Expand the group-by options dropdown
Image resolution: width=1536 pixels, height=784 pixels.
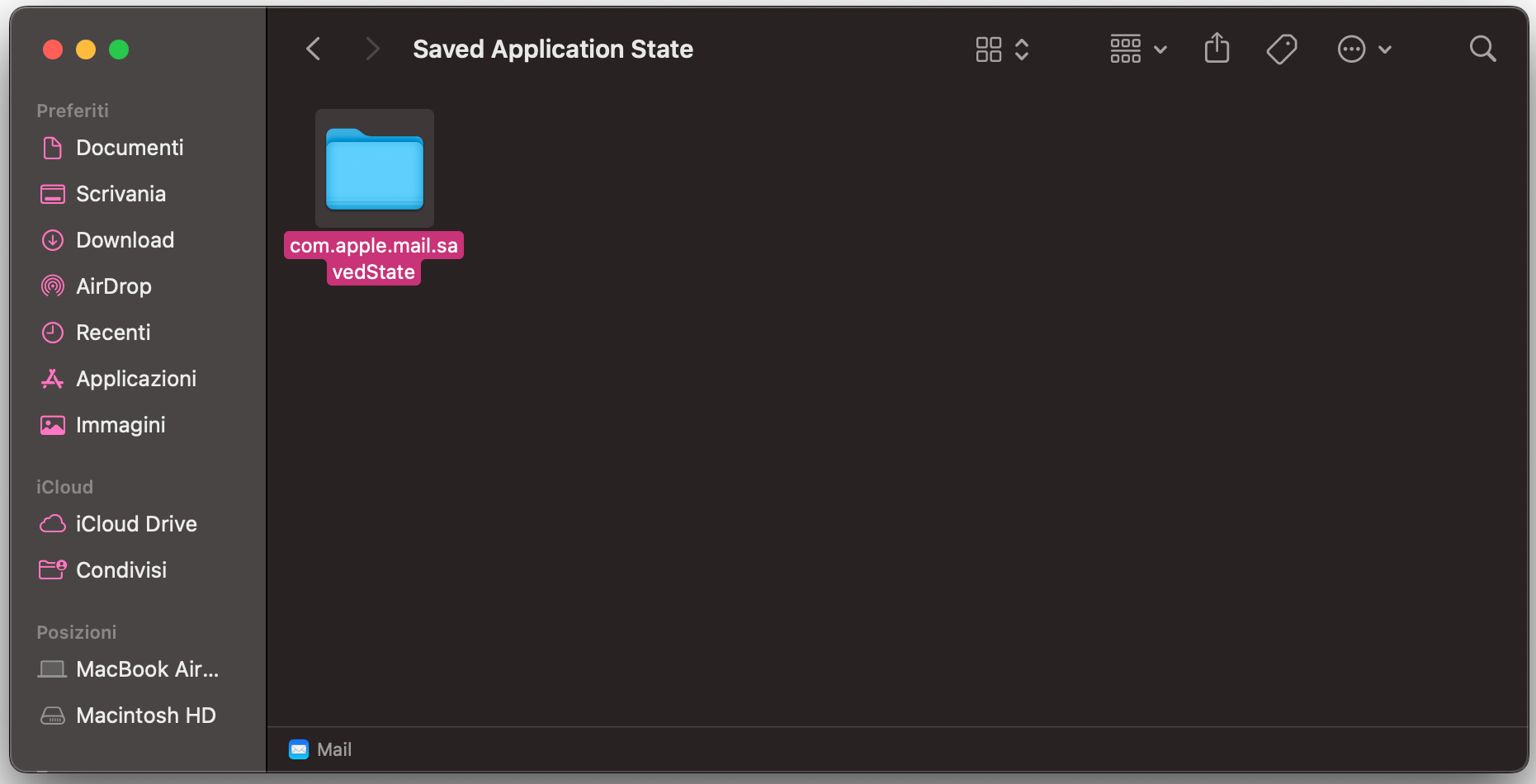1138,50
